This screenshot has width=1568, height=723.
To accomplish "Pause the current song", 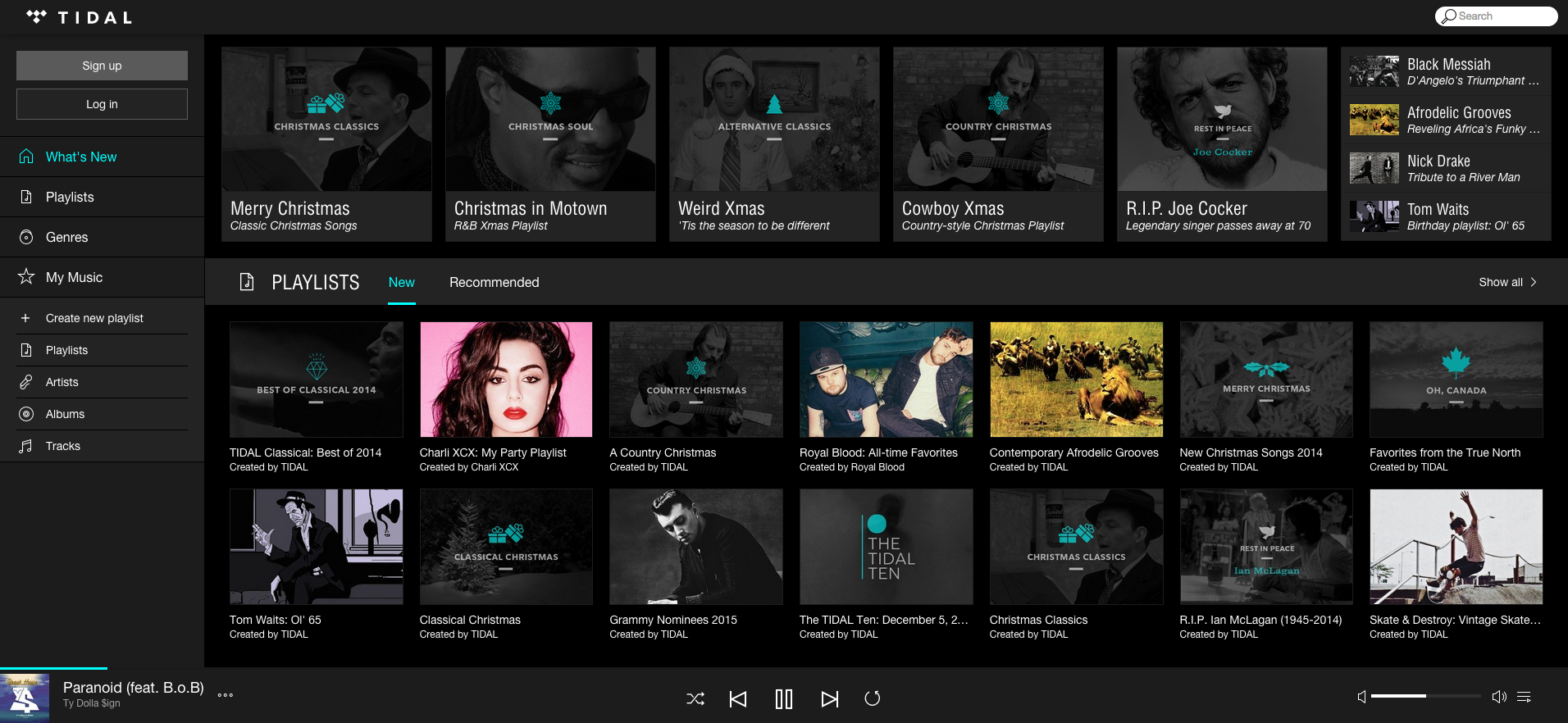I will 784,698.
